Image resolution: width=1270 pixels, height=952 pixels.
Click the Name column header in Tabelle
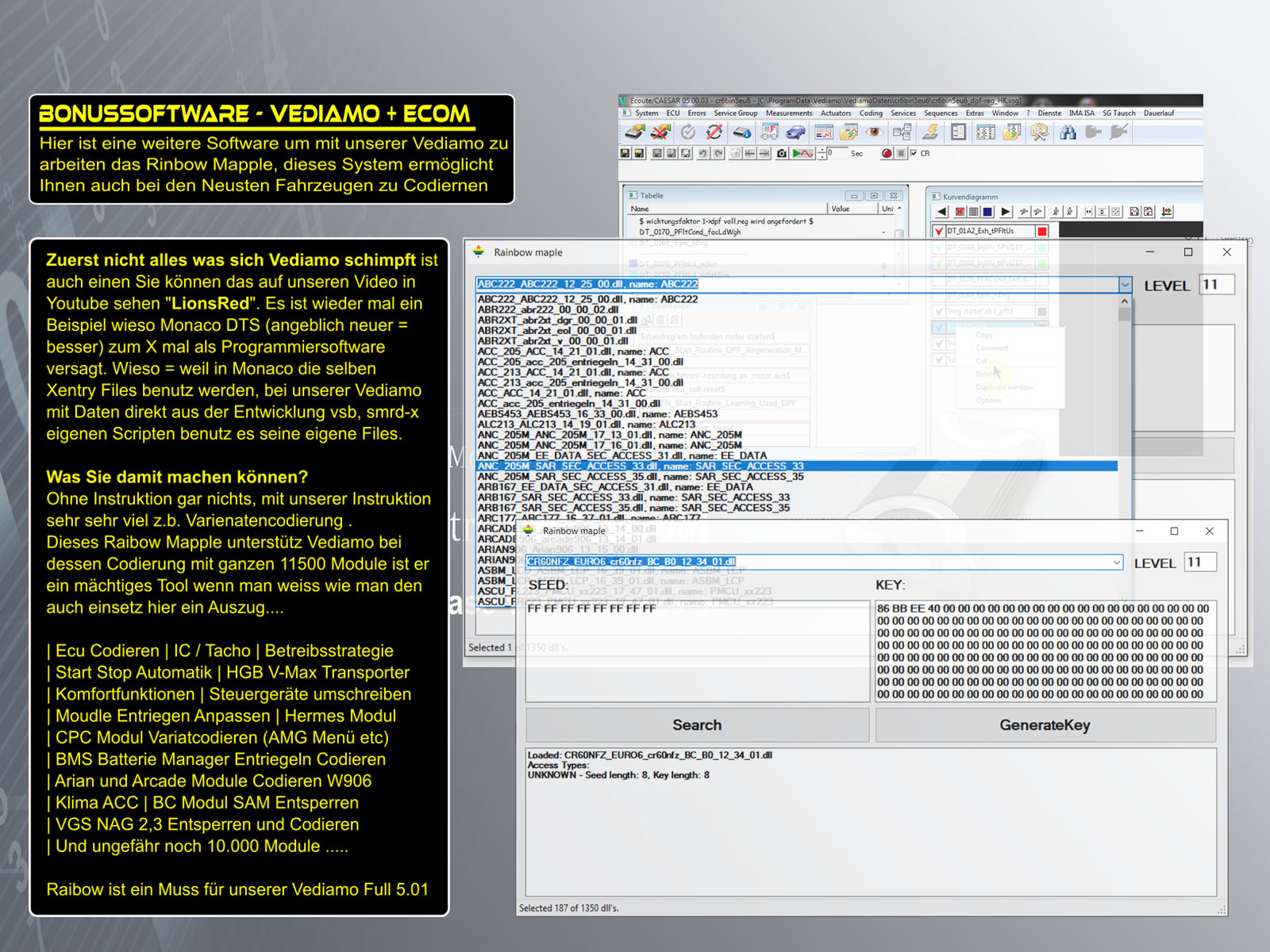(727, 209)
